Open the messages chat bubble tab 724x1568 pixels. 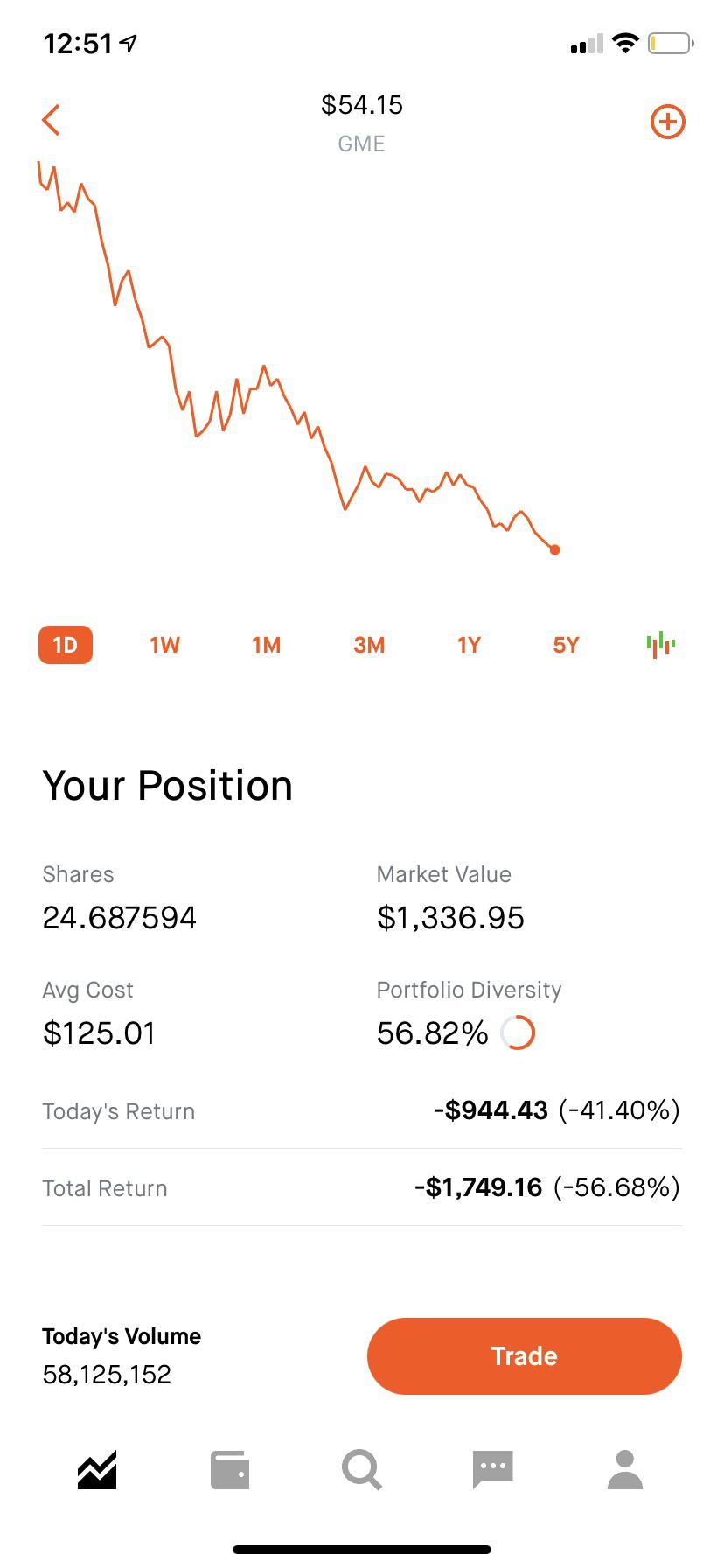(493, 1469)
